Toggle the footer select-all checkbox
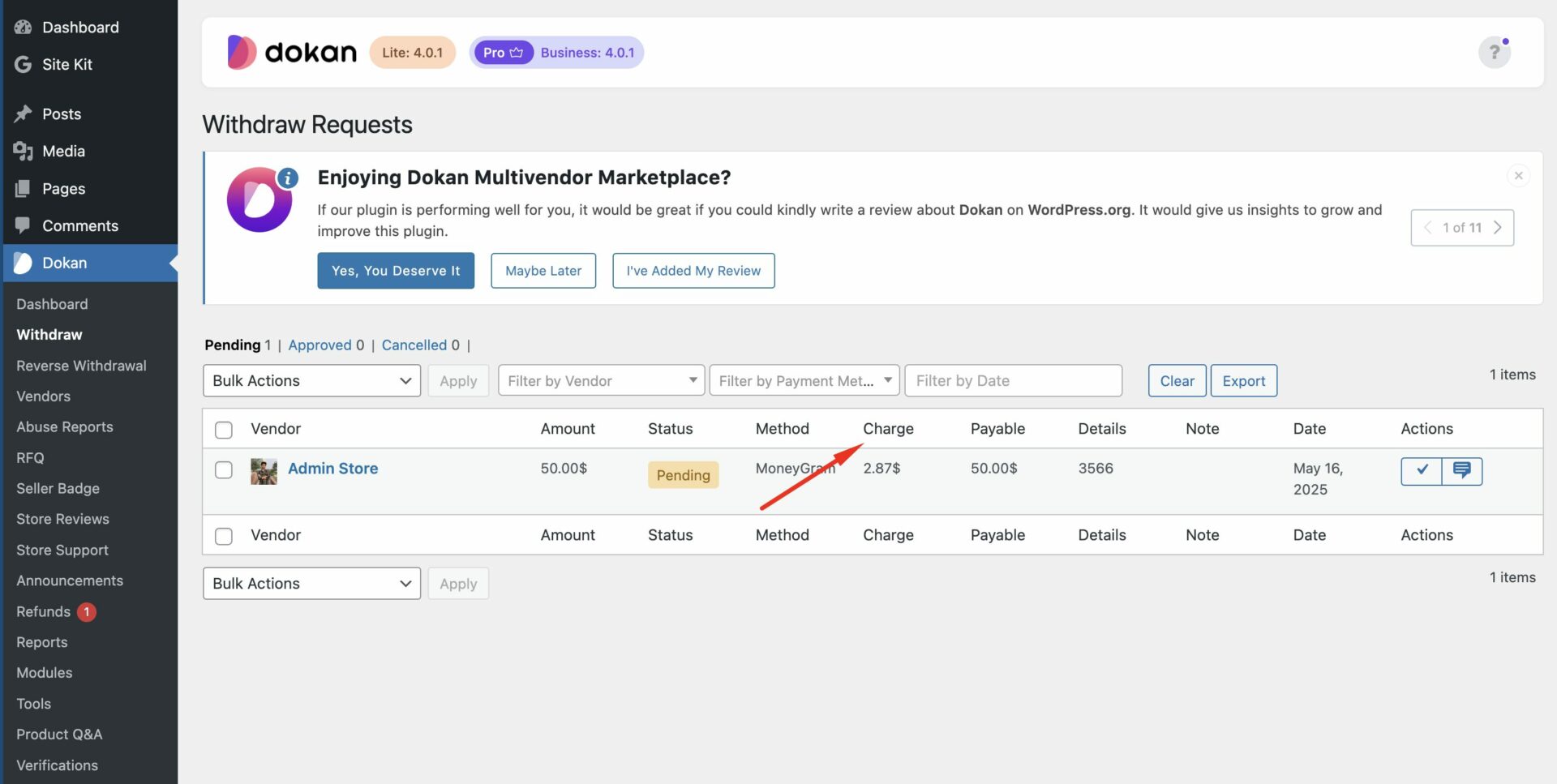 tap(224, 536)
